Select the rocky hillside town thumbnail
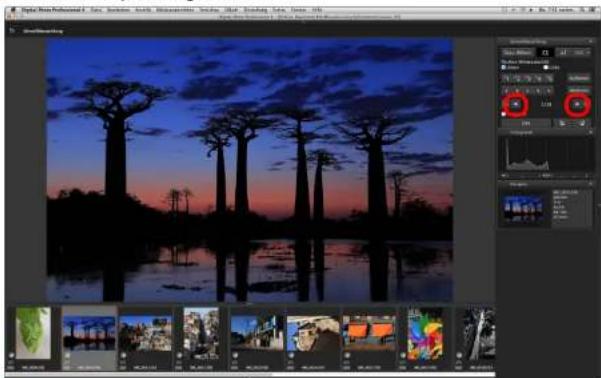This screenshot has height=378, width=601. click(x=145, y=333)
